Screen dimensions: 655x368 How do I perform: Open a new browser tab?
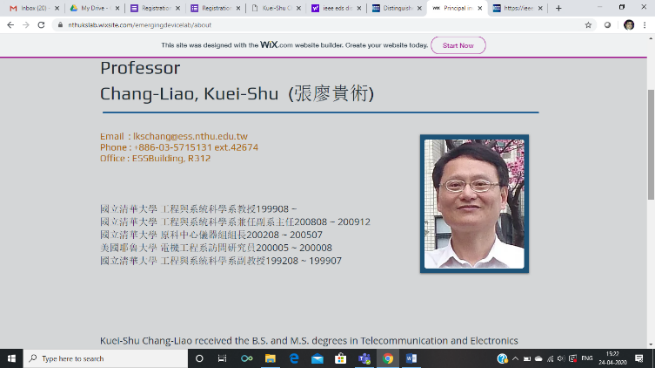click(x=559, y=8)
